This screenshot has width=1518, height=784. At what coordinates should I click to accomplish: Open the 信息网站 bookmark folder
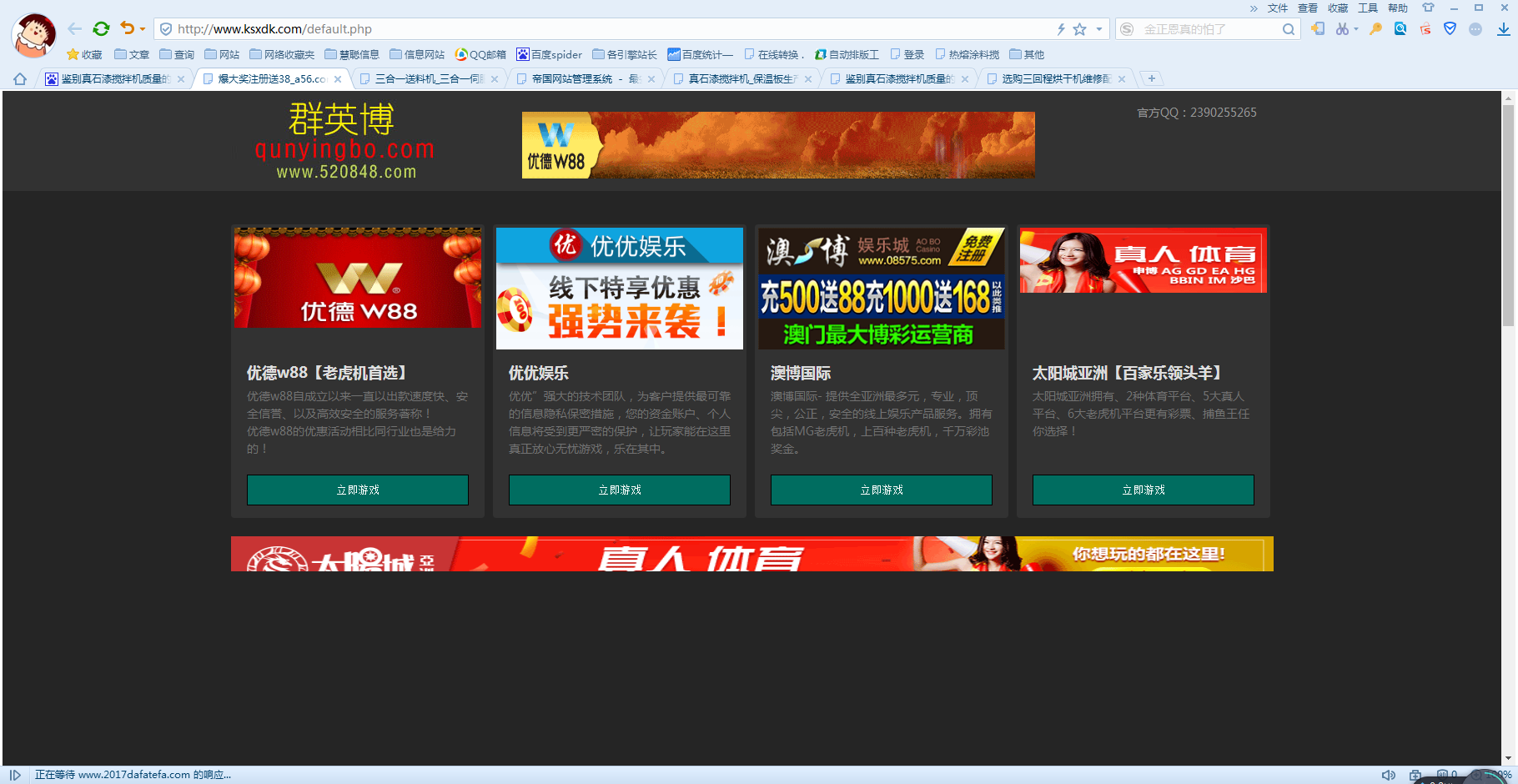point(417,54)
